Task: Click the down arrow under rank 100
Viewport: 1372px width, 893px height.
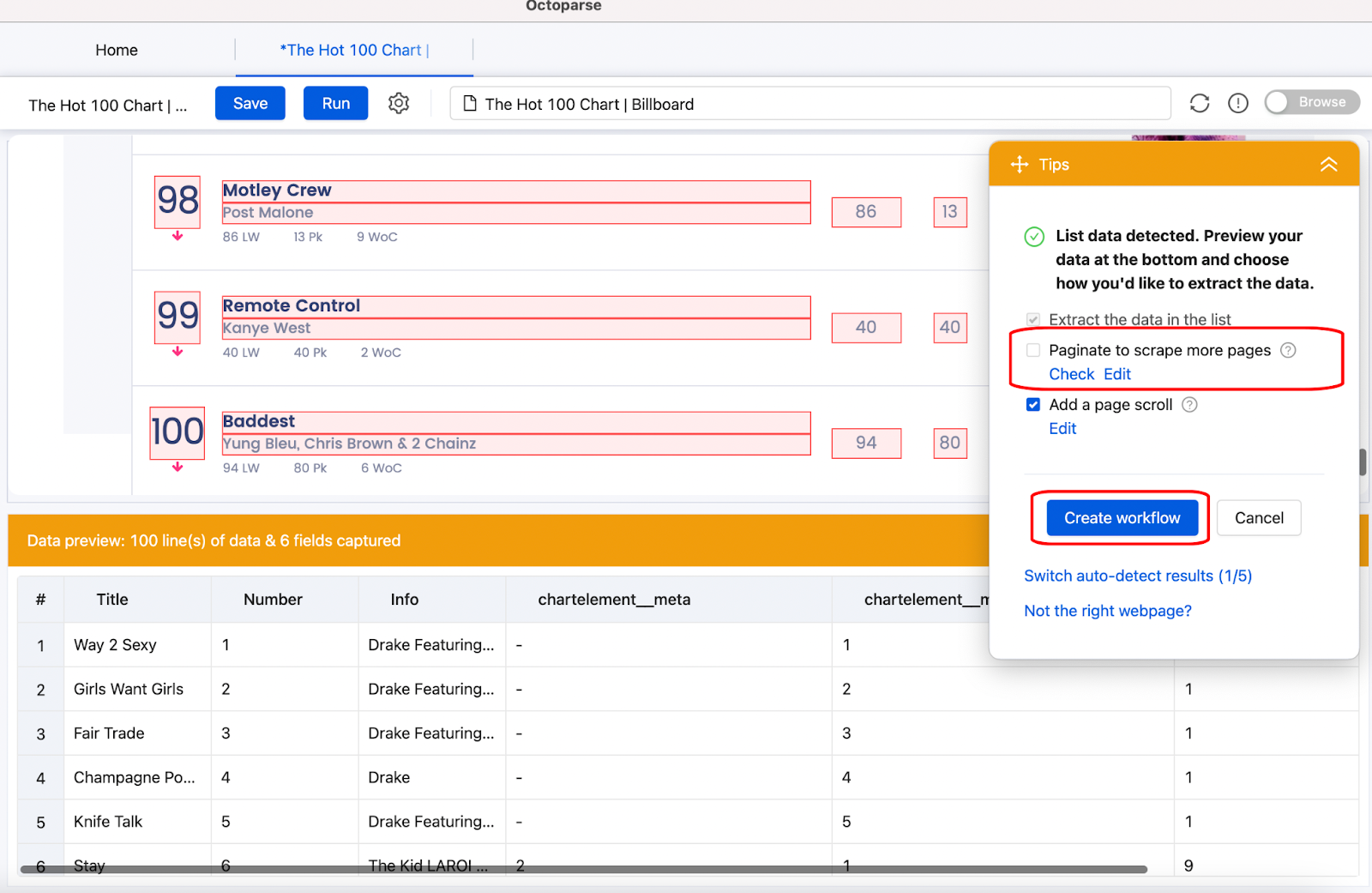Action: click(178, 468)
